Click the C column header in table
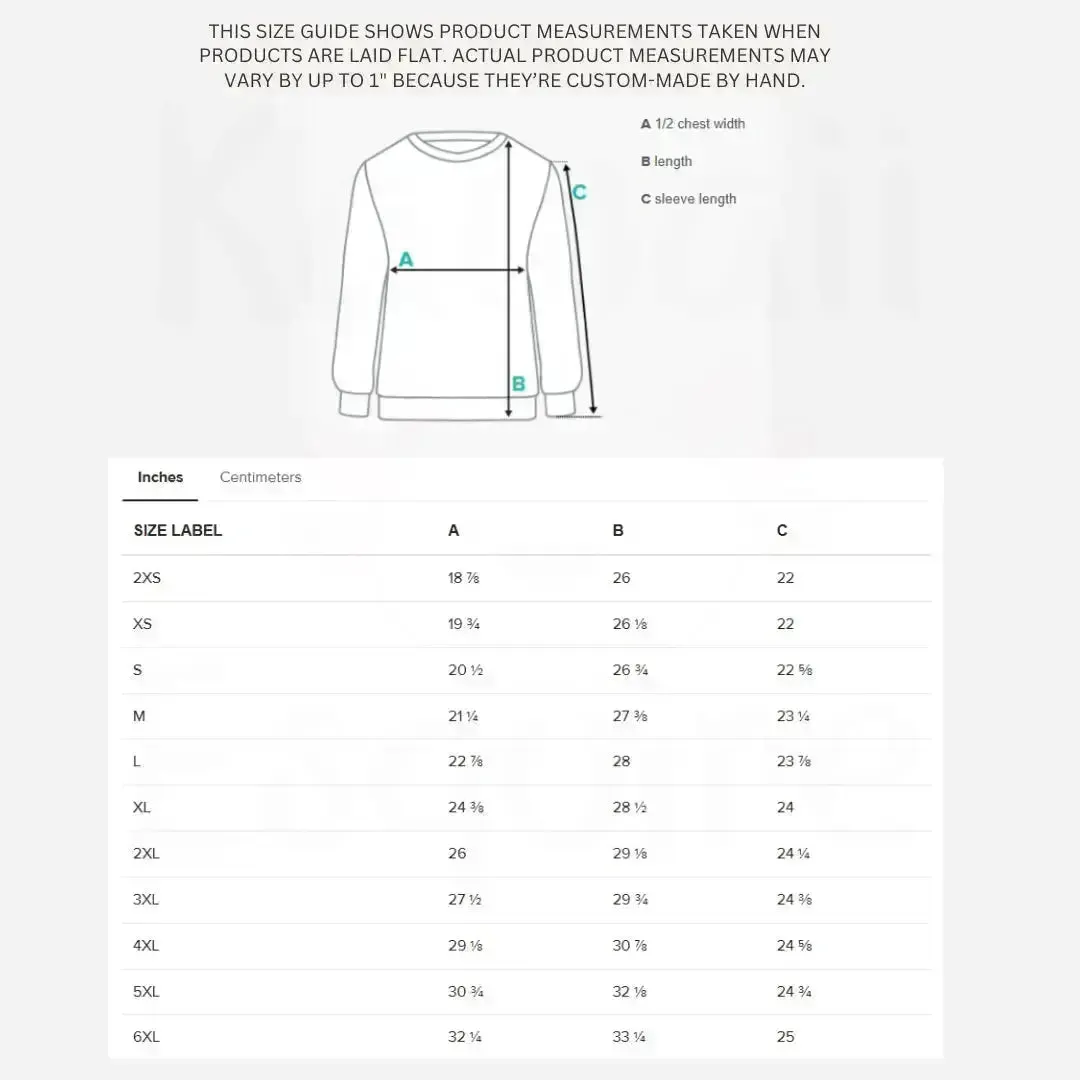 click(x=782, y=530)
